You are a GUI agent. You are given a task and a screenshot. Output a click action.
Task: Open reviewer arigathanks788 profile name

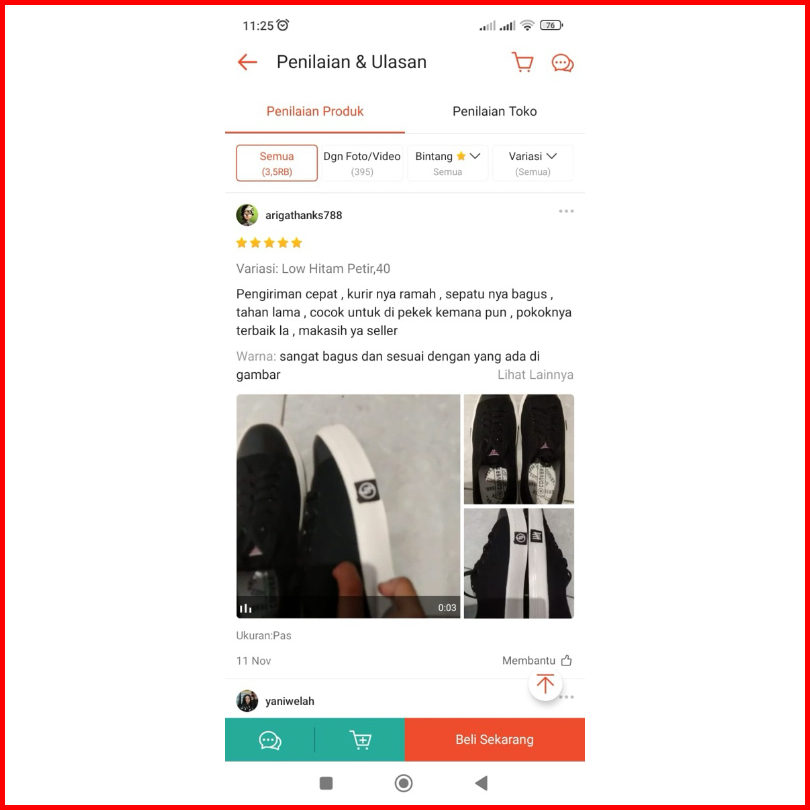point(304,215)
